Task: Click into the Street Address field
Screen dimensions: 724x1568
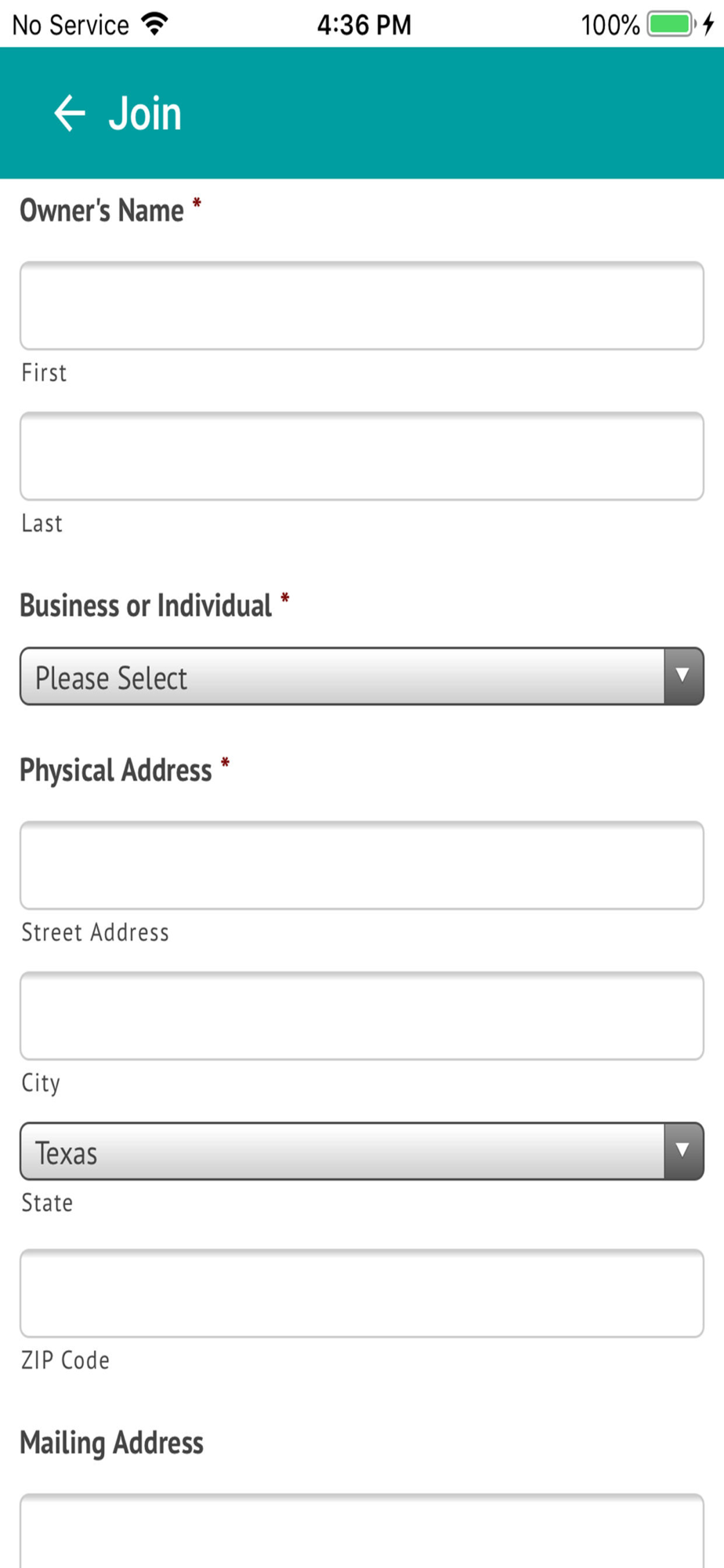Action: coord(362,866)
